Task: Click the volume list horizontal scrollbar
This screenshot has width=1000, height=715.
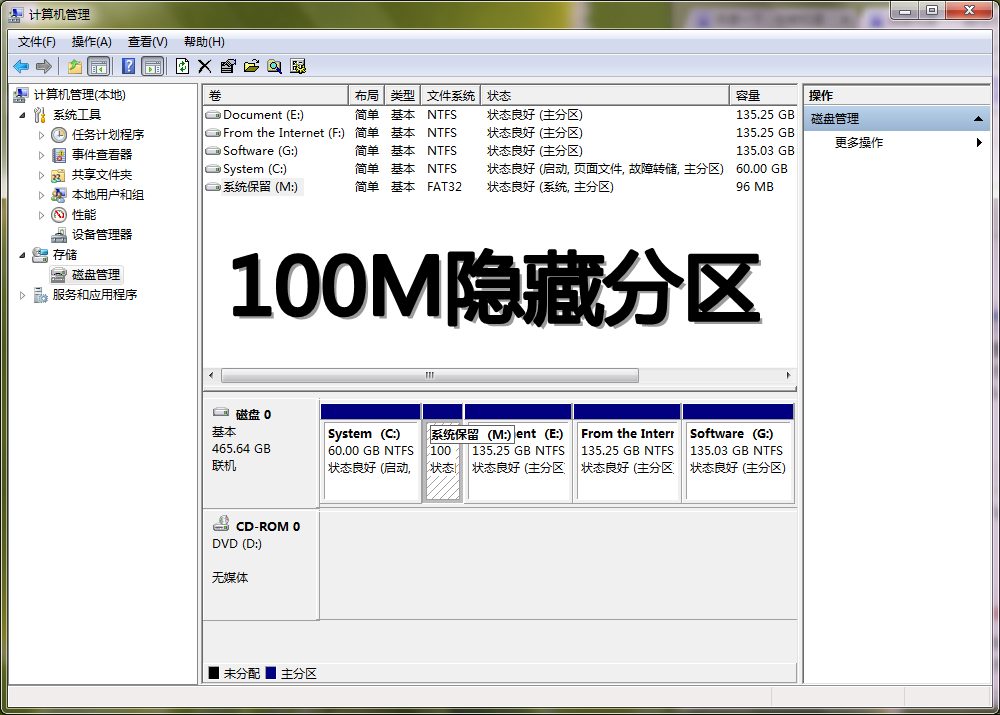Action: [x=429, y=376]
